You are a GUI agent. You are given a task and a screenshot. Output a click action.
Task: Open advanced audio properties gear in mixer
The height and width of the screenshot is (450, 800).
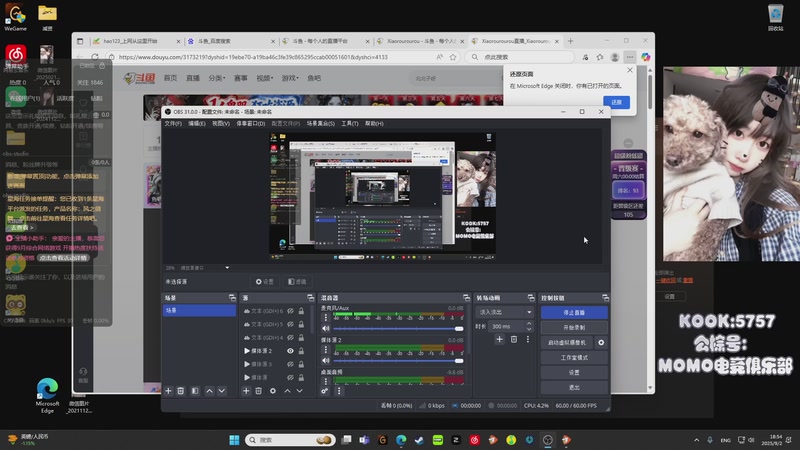[324, 391]
